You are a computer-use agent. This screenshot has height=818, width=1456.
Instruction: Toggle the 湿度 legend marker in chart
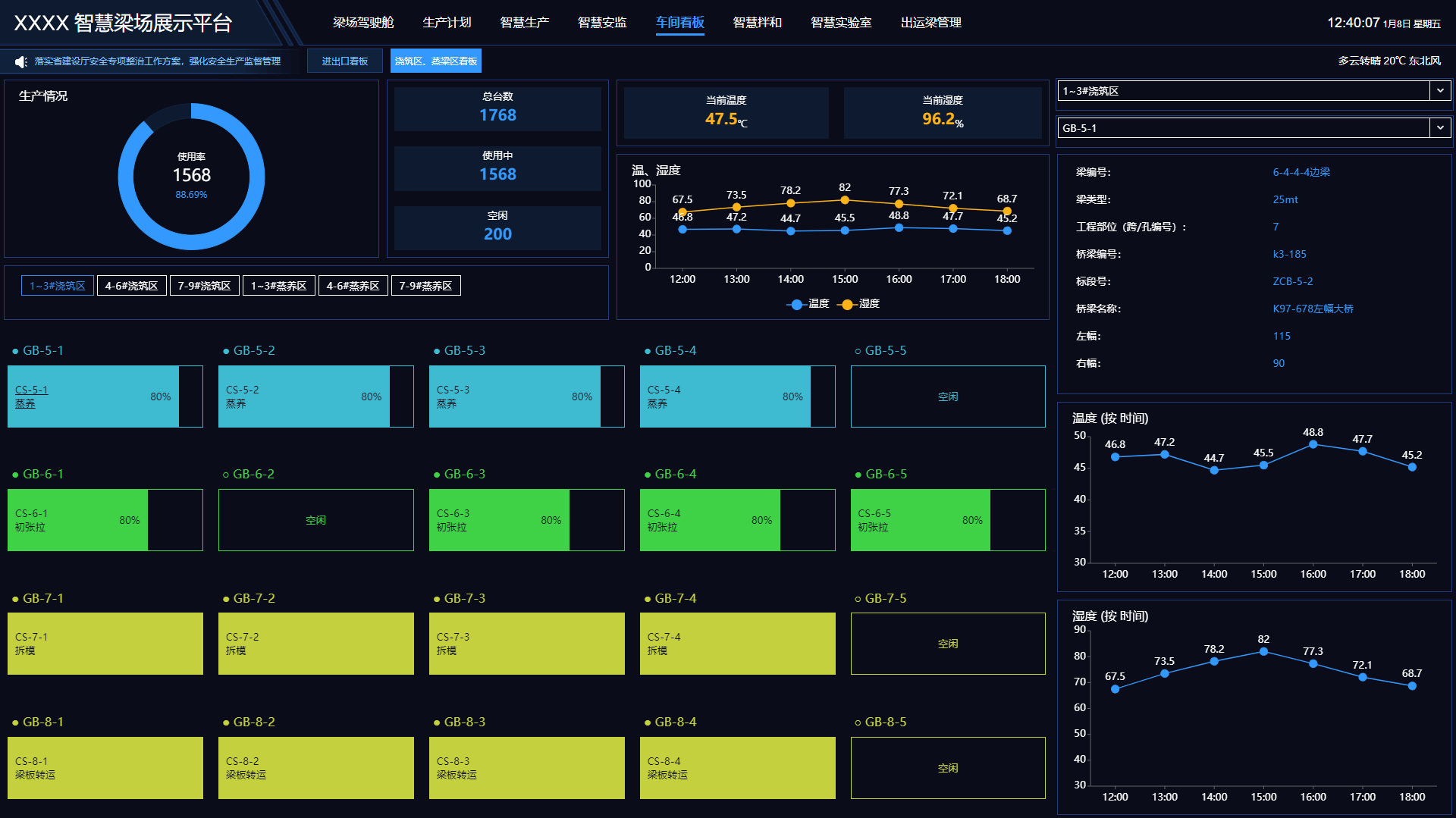coord(846,304)
